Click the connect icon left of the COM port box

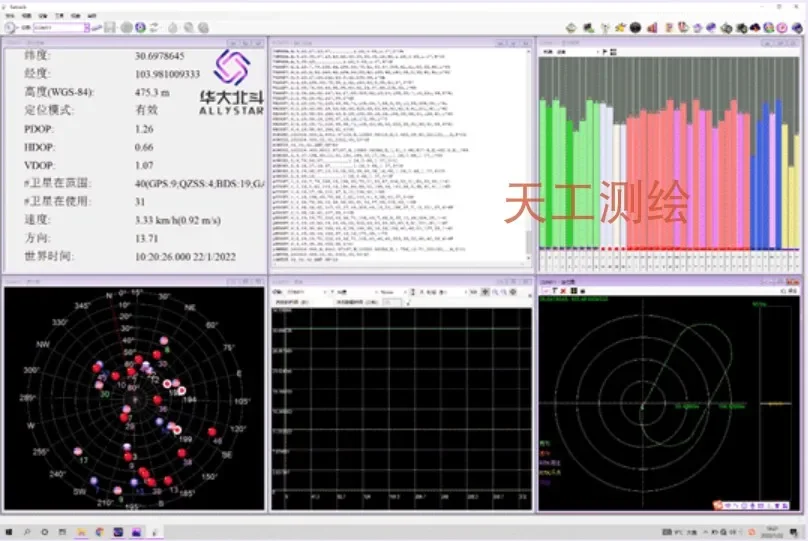[x=10, y=27]
